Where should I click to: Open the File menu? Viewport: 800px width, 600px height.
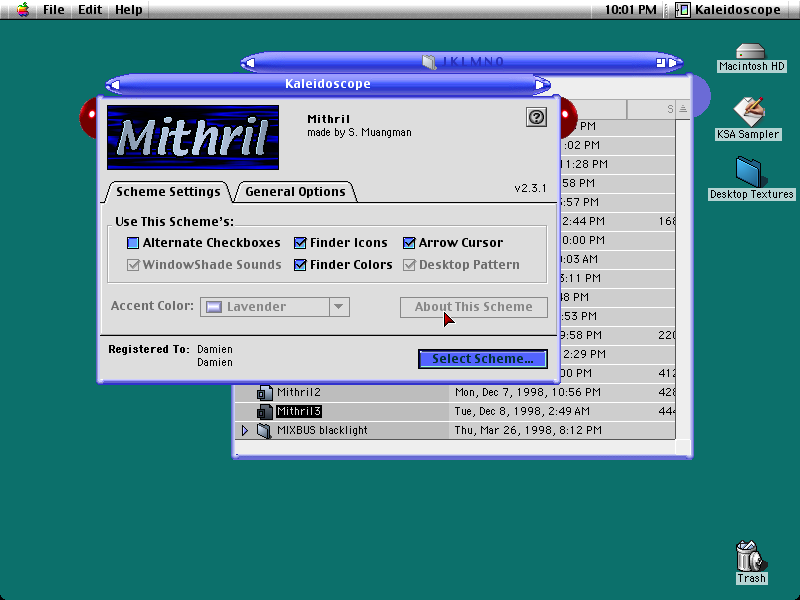[x=54, y=10]
